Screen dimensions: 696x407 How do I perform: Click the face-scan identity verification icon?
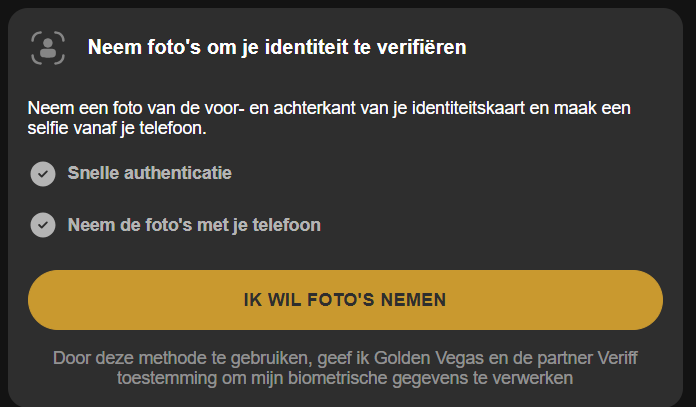48,48
